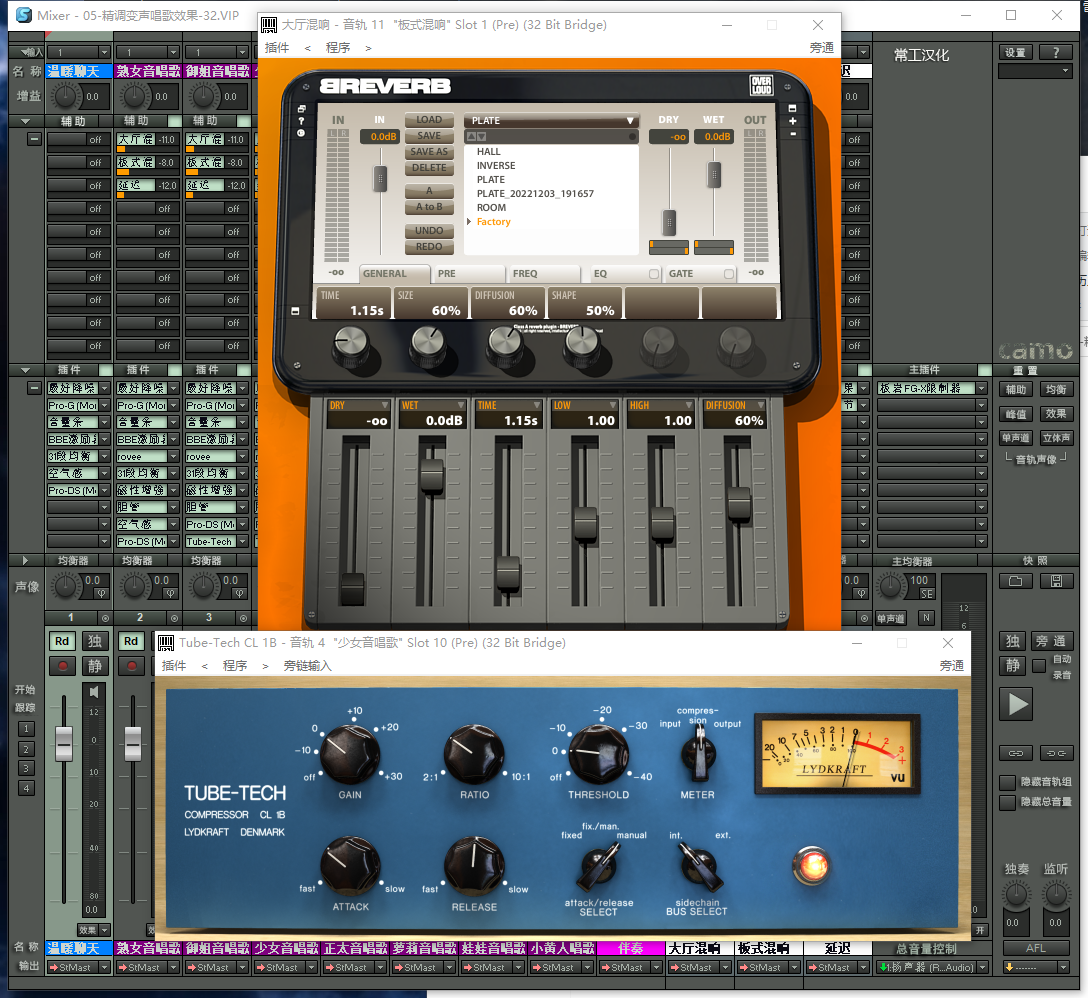1088x998 pixels.
Task: Click the SAVE AS button in BREVERB
Action: [429, 152]
